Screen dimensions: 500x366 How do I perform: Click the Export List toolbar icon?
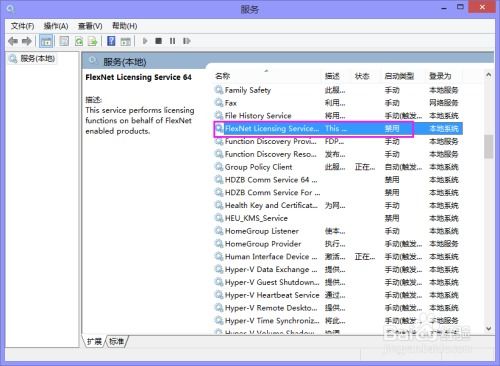(x=92, y=41)
